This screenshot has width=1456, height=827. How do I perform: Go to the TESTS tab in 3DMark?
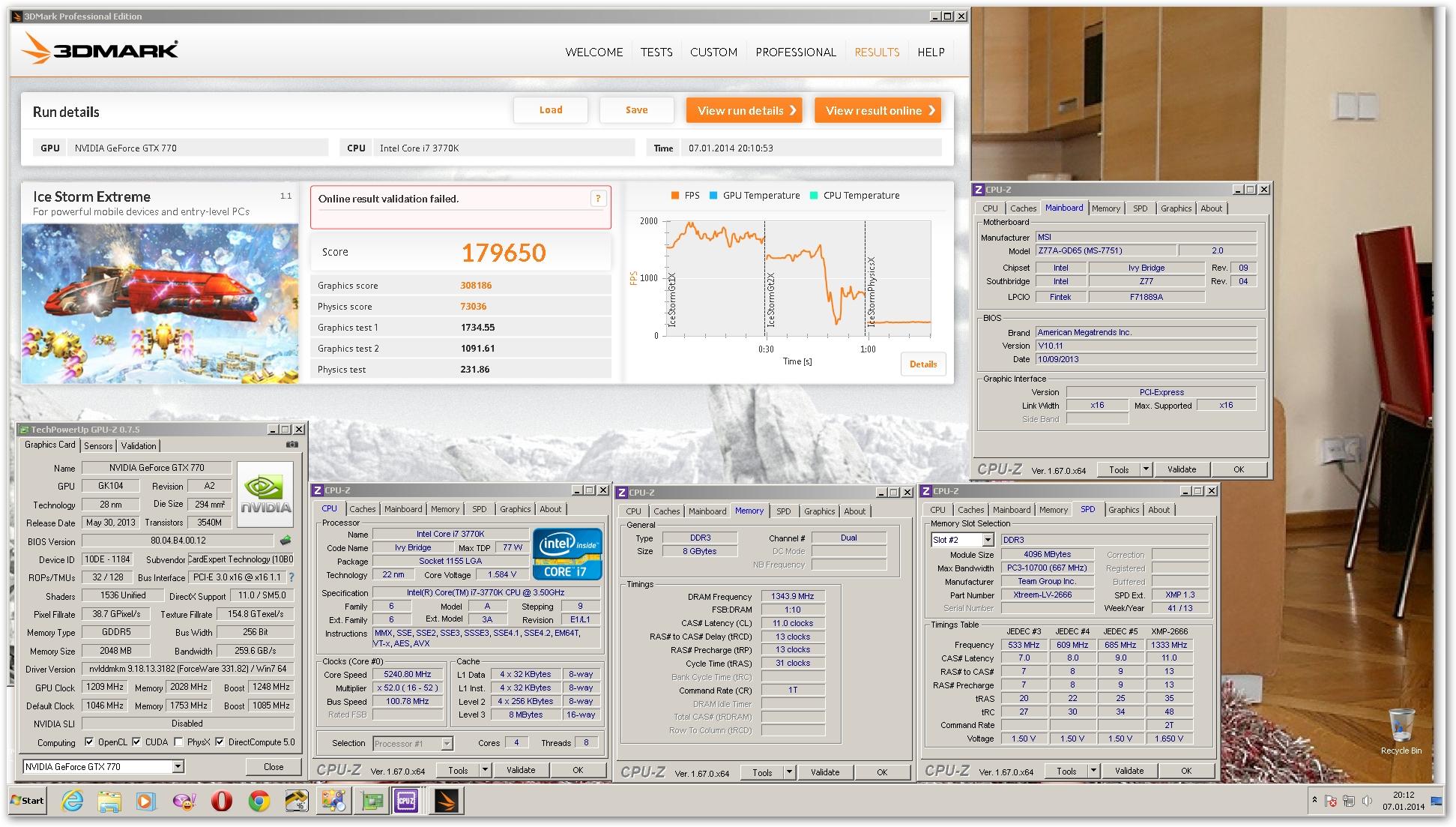(x=656, y=52)
